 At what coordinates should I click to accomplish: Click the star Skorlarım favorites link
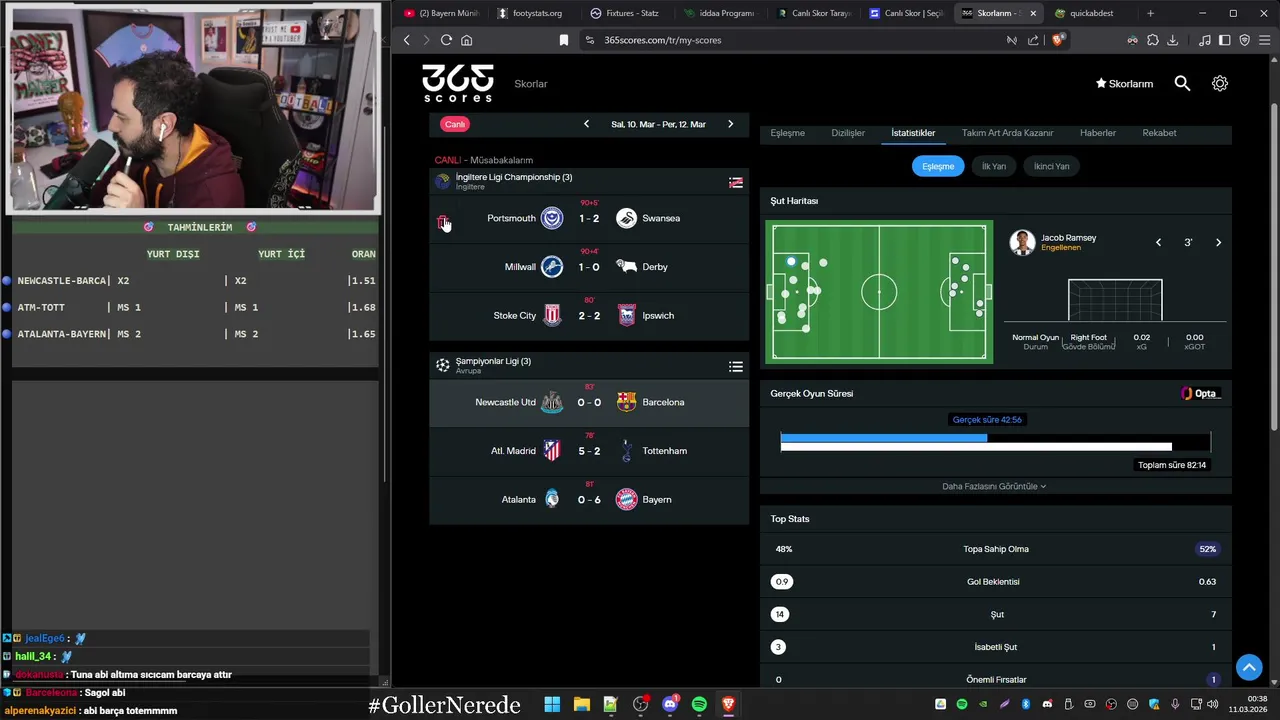pos(1124,84)
